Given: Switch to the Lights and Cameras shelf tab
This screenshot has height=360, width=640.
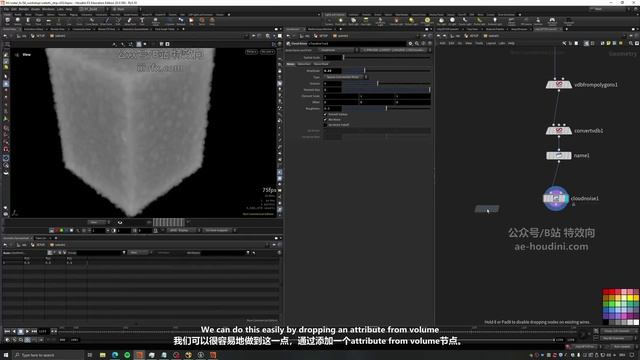Looking at the screenshot, I should [335, 14].
